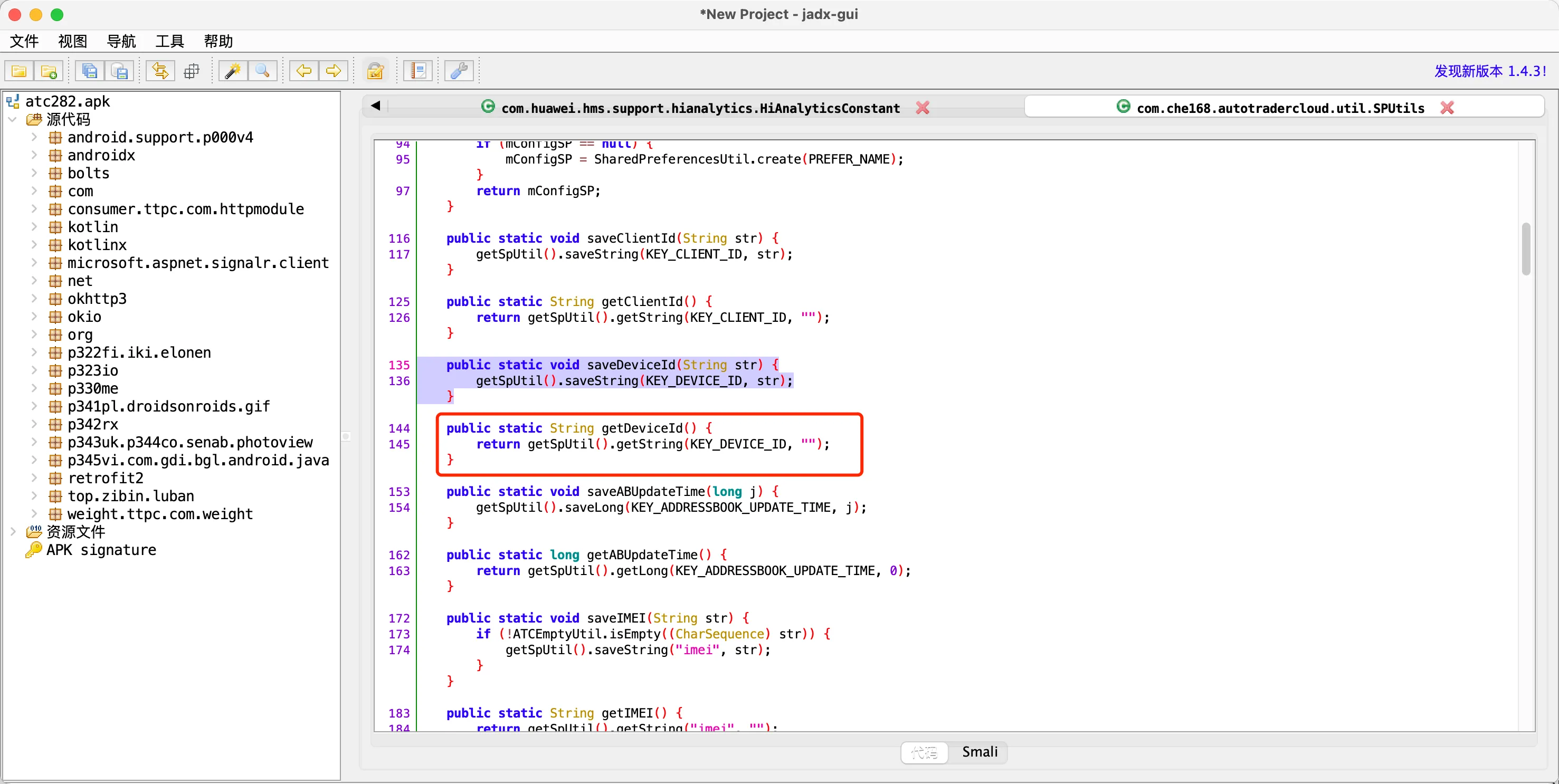Open preferences wrench icon
Viewport: 1559px width, 784px height.
coord(459,71)
